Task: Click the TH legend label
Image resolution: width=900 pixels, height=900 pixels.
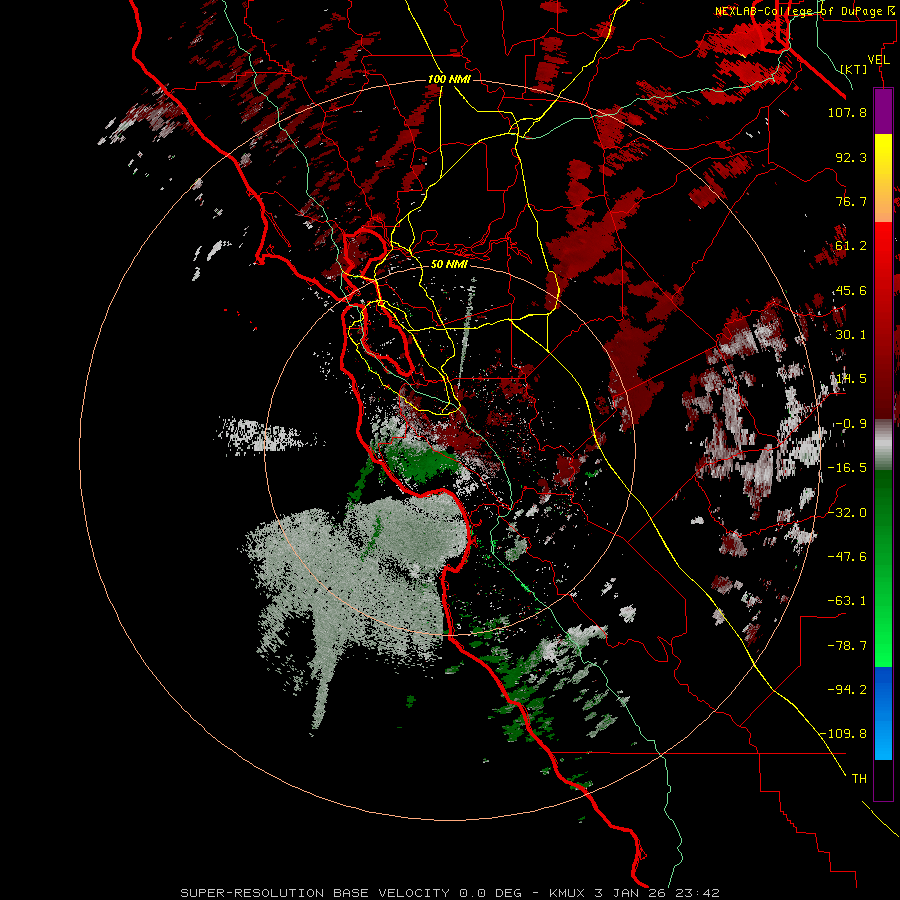Action: [x=859, y=779]
